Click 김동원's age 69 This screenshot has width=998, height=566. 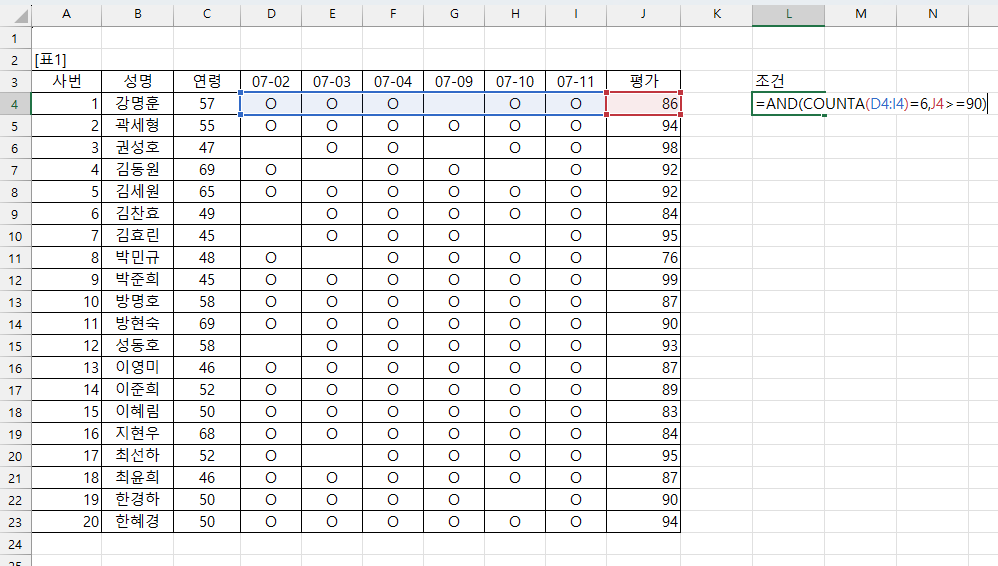[x=207, y=169]
